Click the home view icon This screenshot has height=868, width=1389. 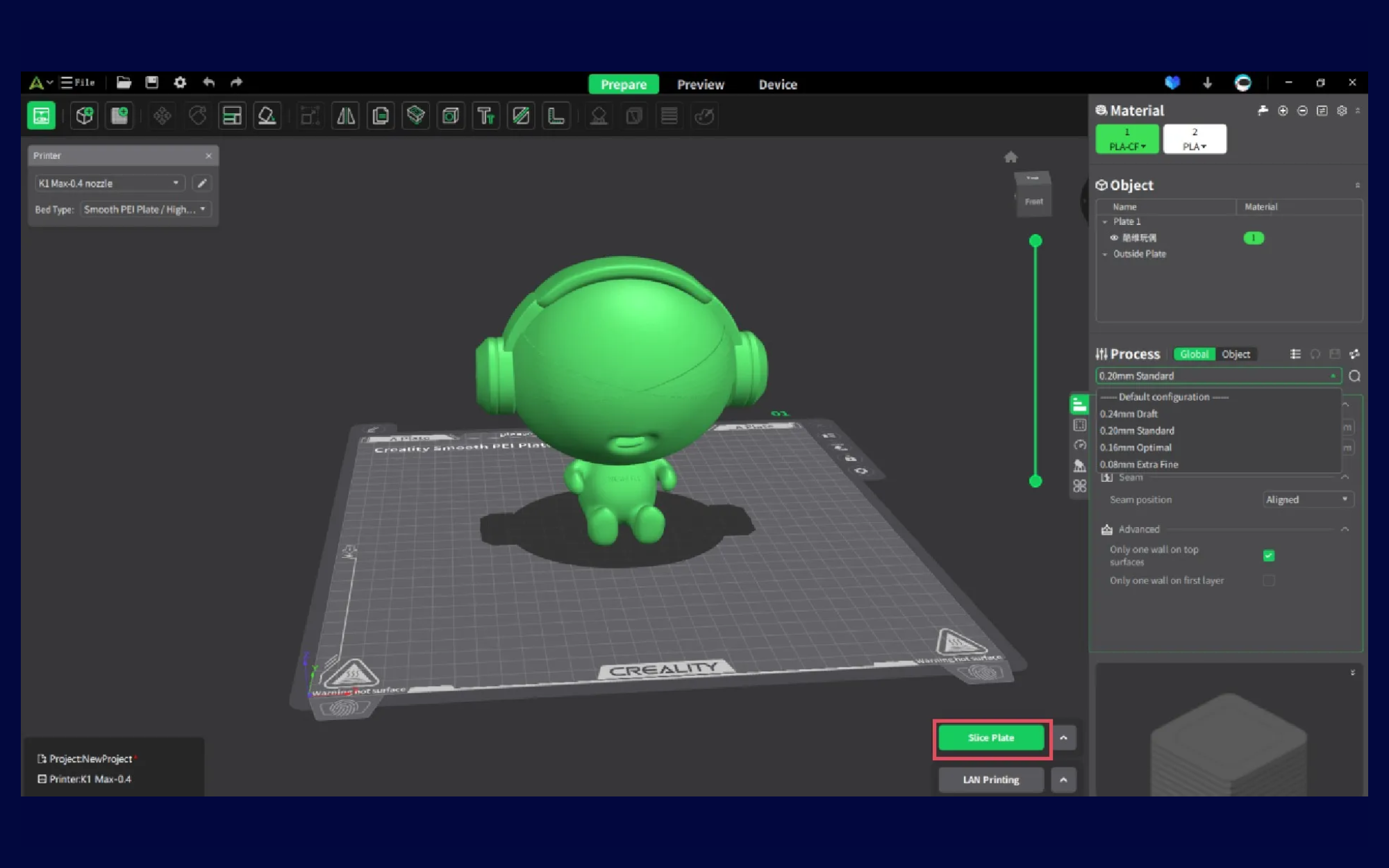(1010, 157)
